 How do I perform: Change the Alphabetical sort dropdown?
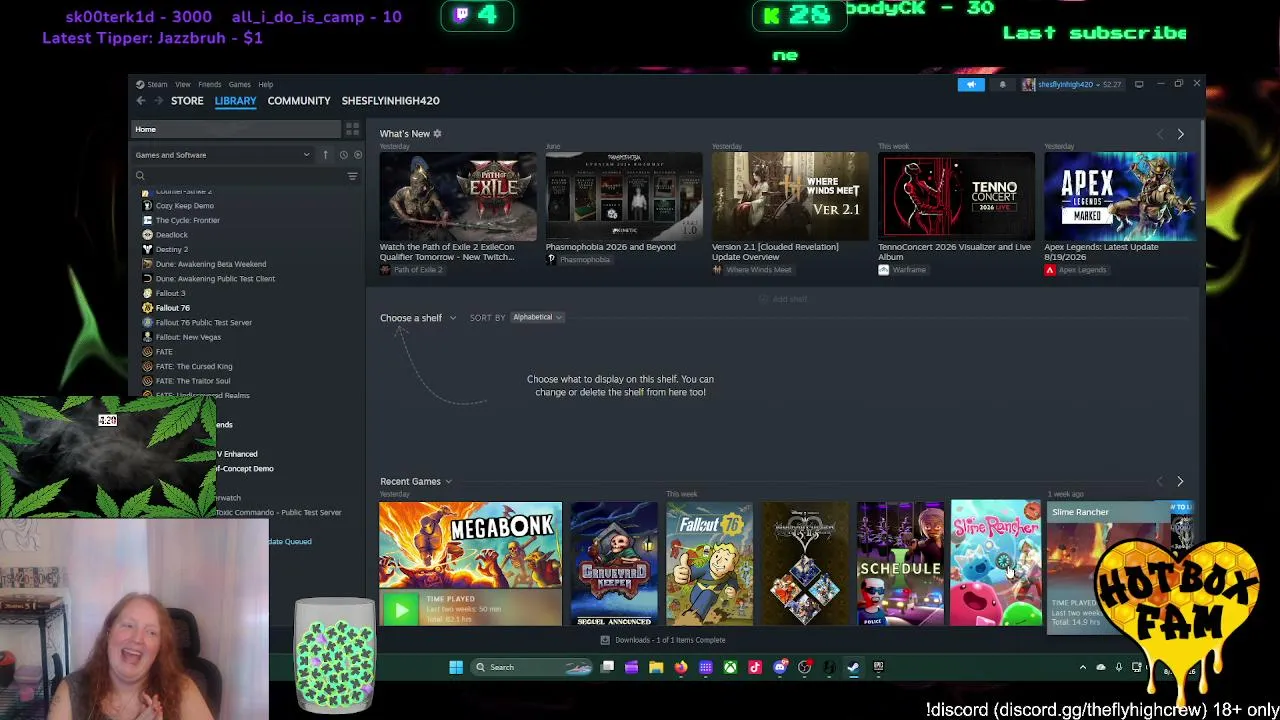(538, 317)
